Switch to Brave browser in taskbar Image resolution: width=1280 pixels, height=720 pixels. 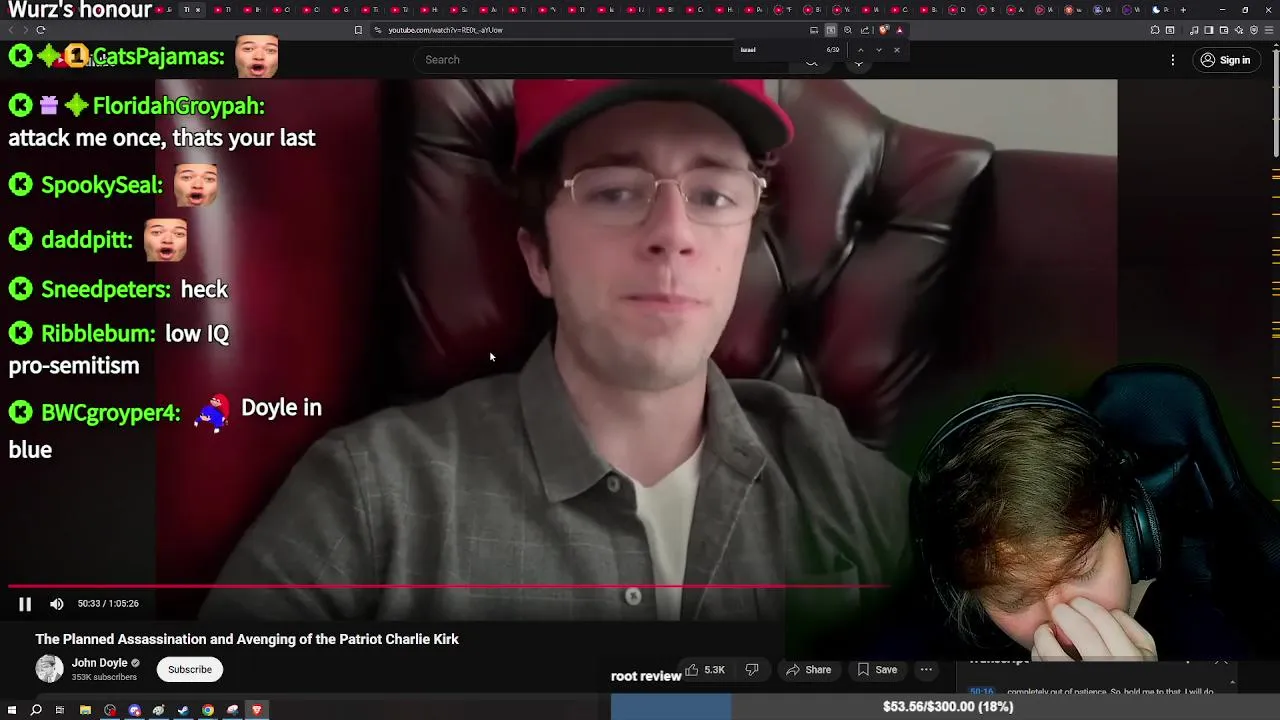click(257, 710)
